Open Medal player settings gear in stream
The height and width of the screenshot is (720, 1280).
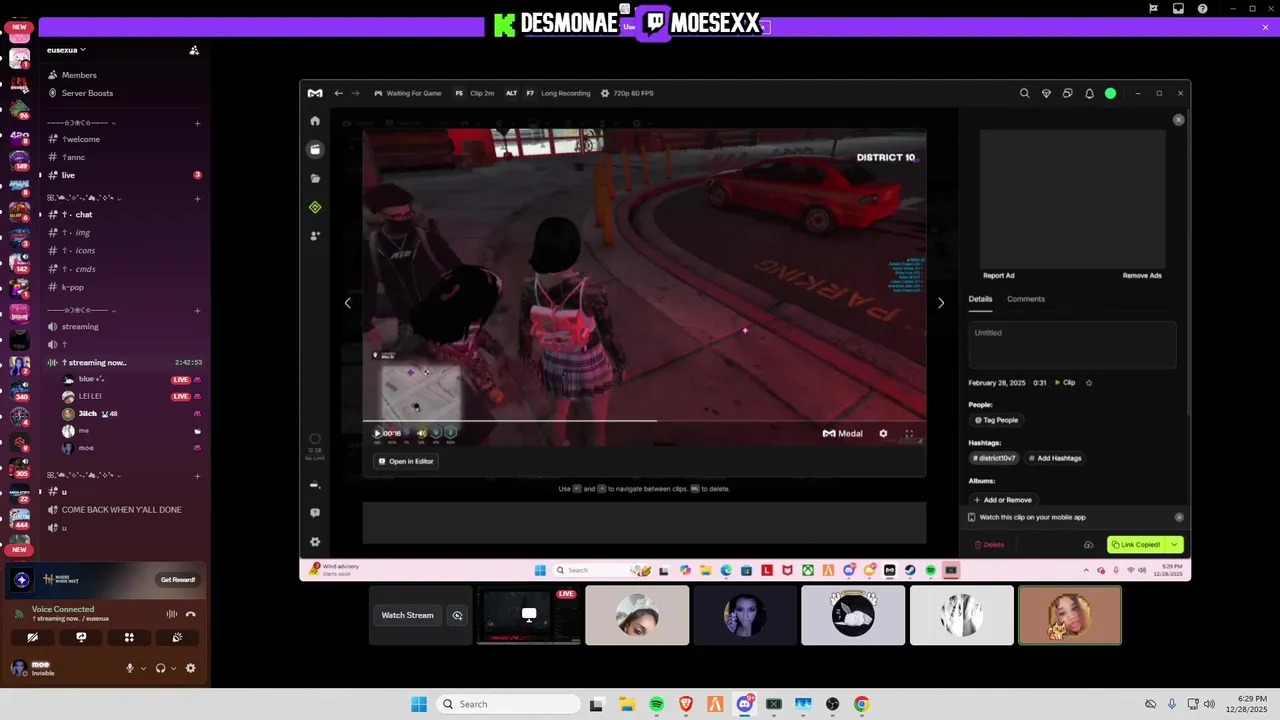883,433
